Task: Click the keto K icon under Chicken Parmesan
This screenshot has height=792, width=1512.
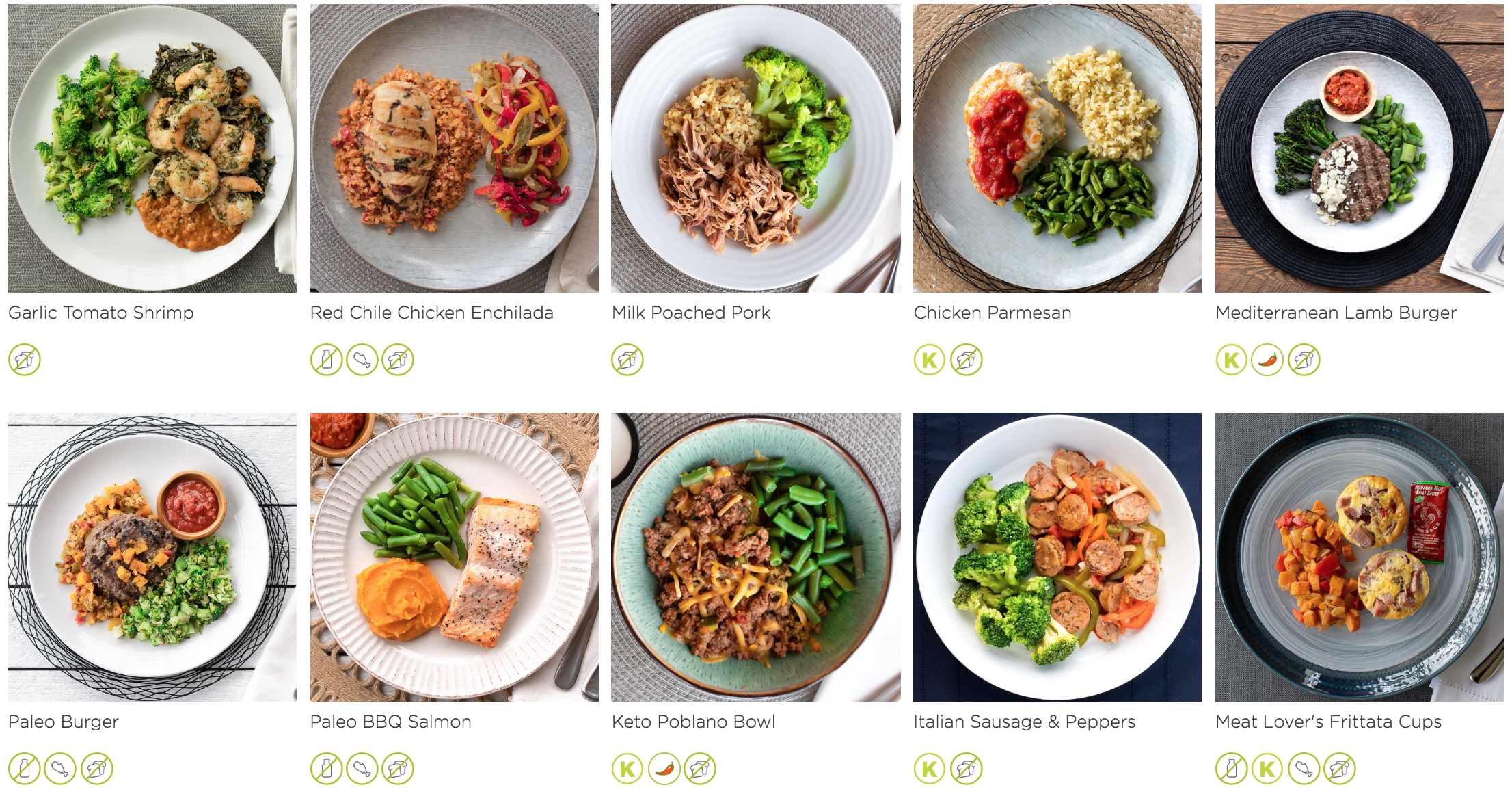Action: (x=930, y=360)
